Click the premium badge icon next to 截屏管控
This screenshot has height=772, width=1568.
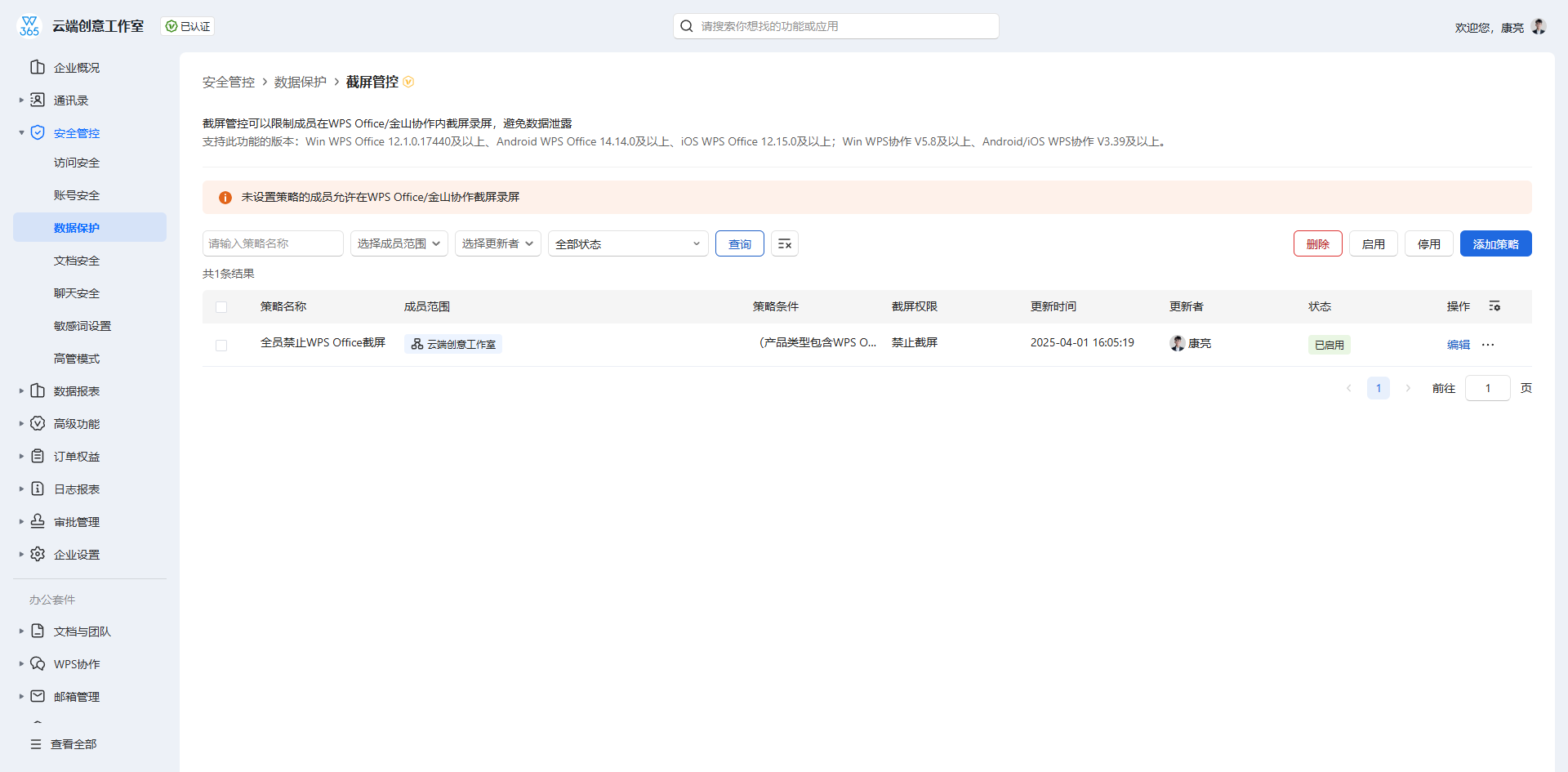(408, 82)
